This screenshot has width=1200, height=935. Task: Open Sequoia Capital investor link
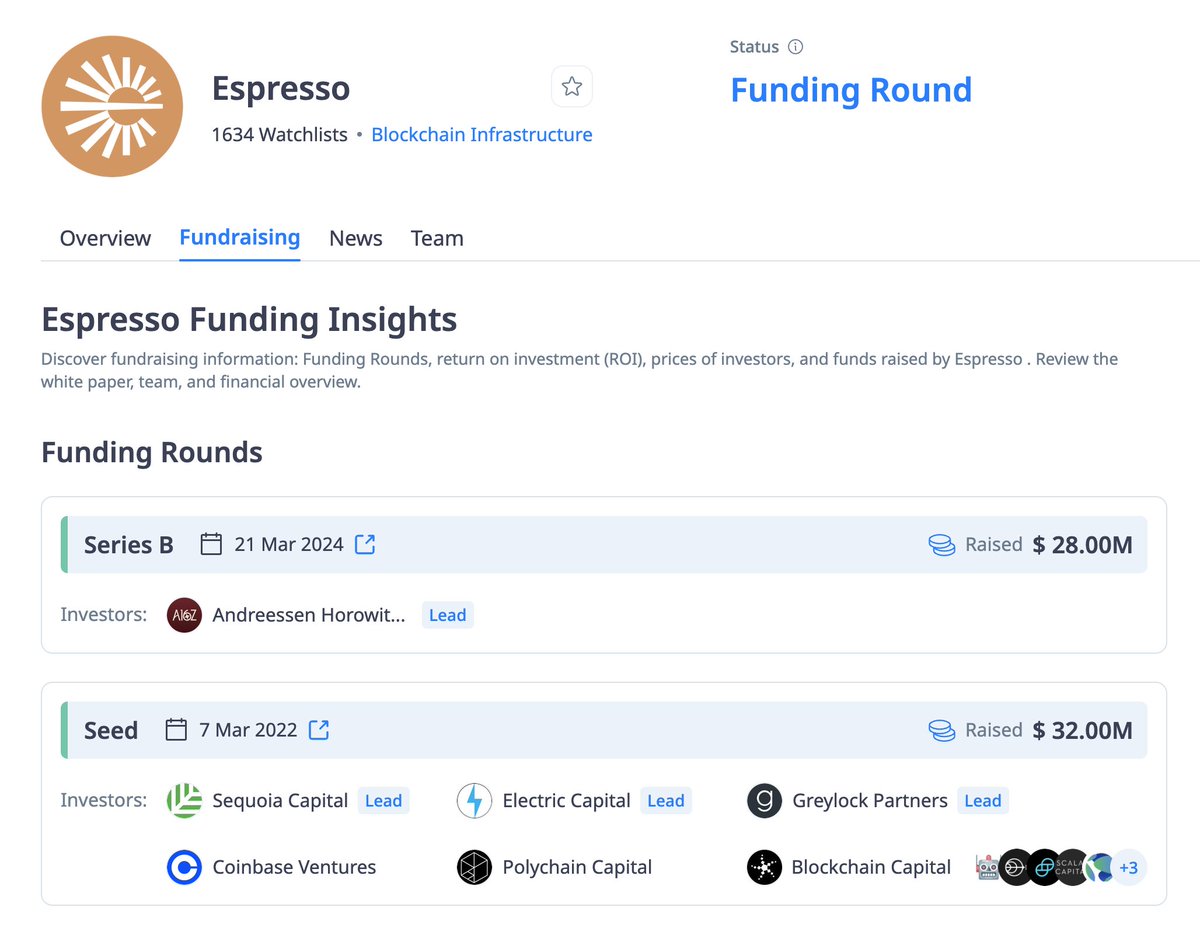click(x=280, y=801)
